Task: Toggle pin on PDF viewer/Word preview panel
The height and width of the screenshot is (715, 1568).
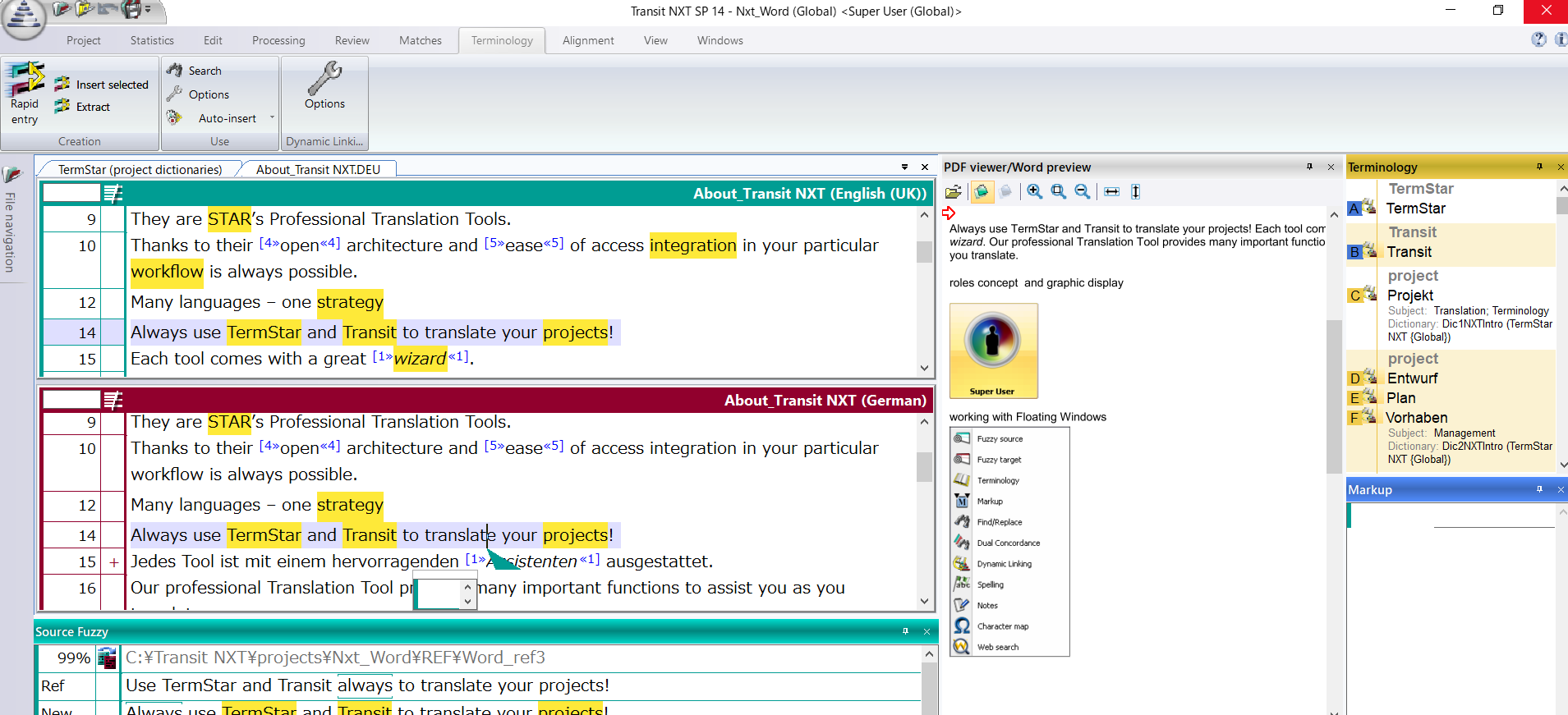Action: (x=1309, y=167)
